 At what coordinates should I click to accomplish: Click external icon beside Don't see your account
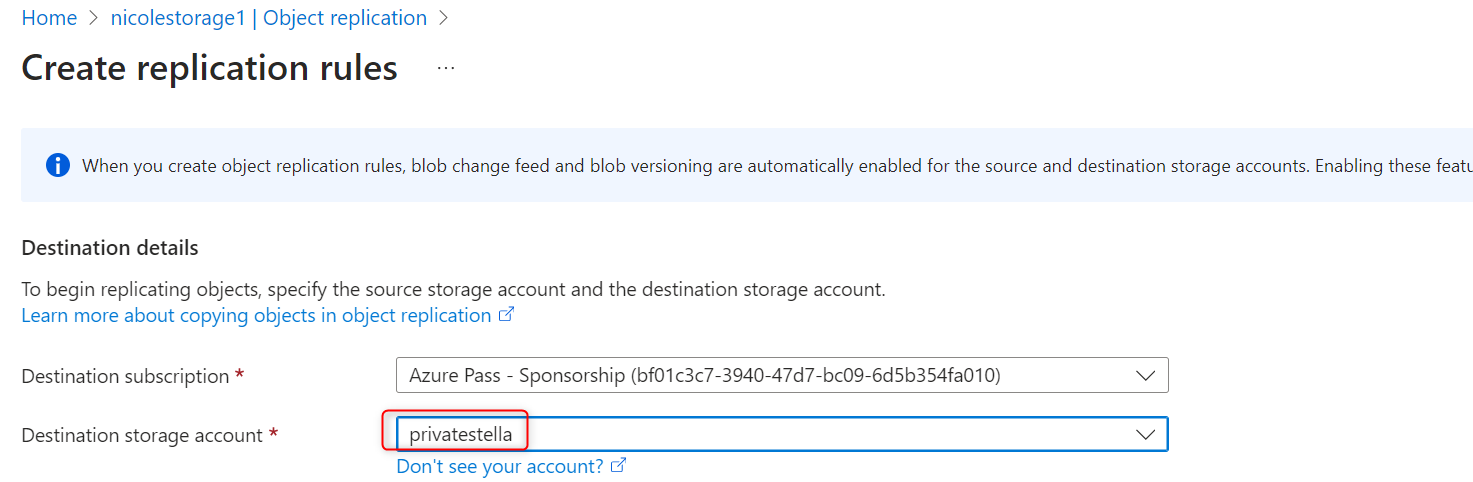point(619,466)
